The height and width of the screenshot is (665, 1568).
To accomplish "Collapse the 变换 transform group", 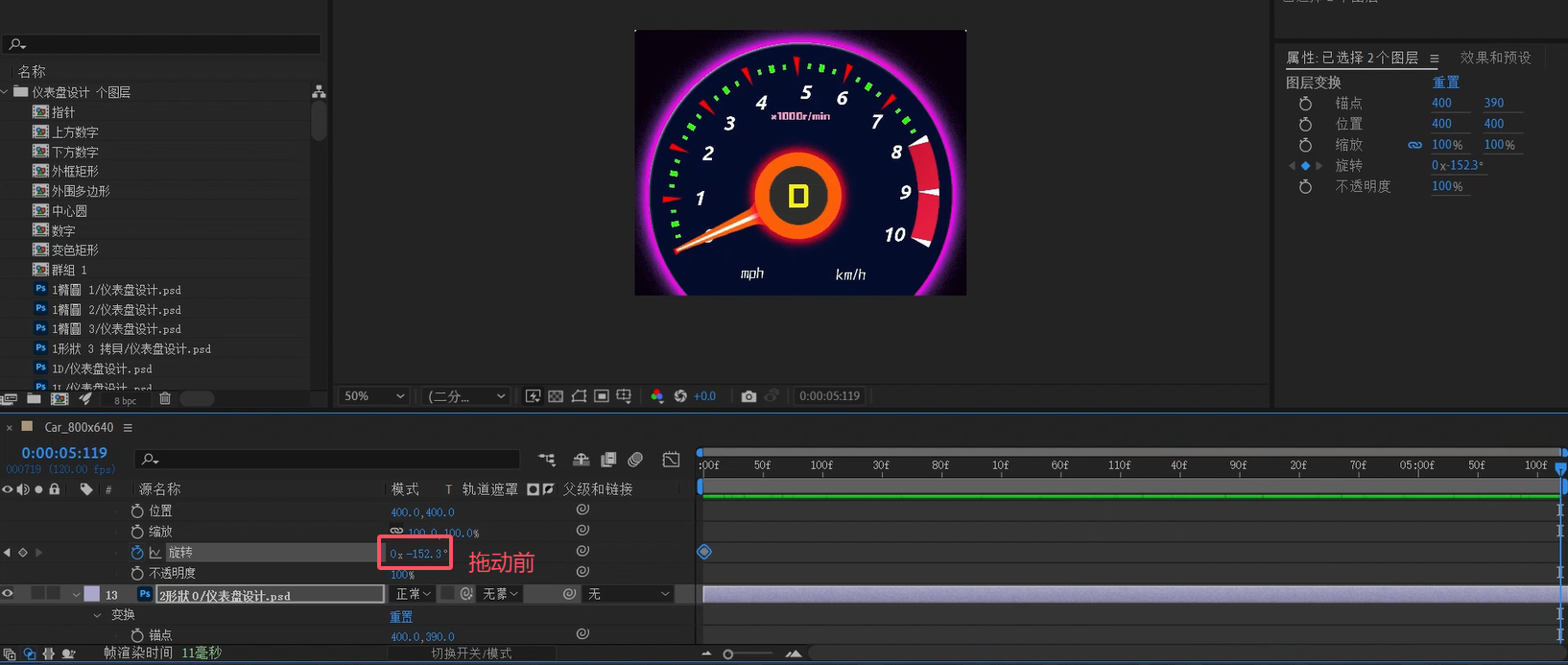I will tap(97, 615).
